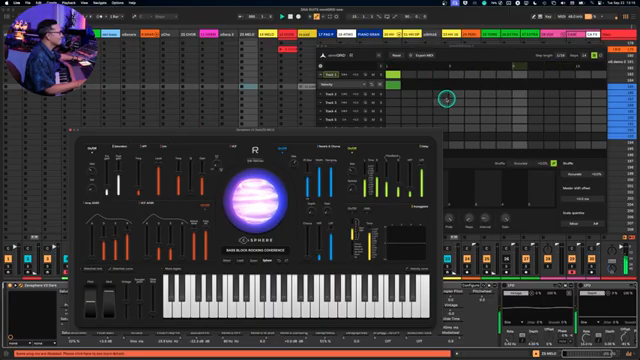Toggle the MIDI map mode button

point(562,17)
